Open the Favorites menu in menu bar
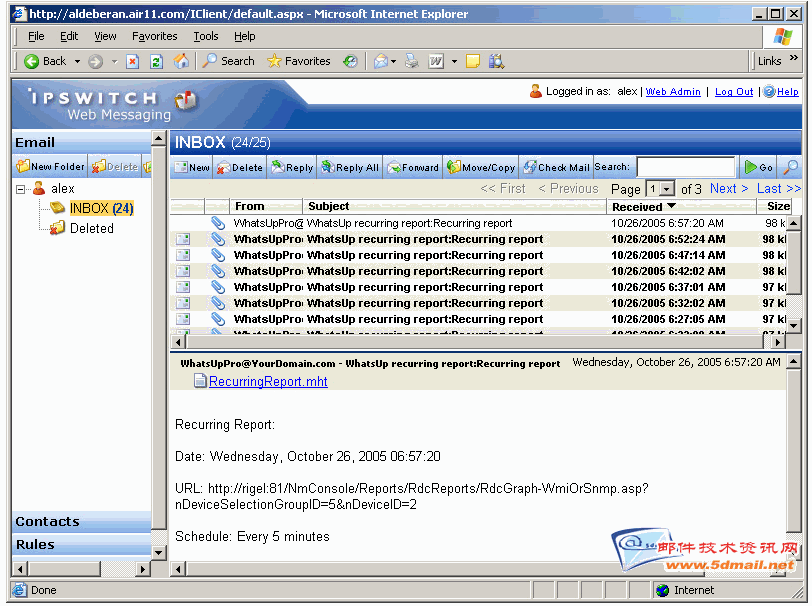The image size is (812, 606). [x=154, y=36]
